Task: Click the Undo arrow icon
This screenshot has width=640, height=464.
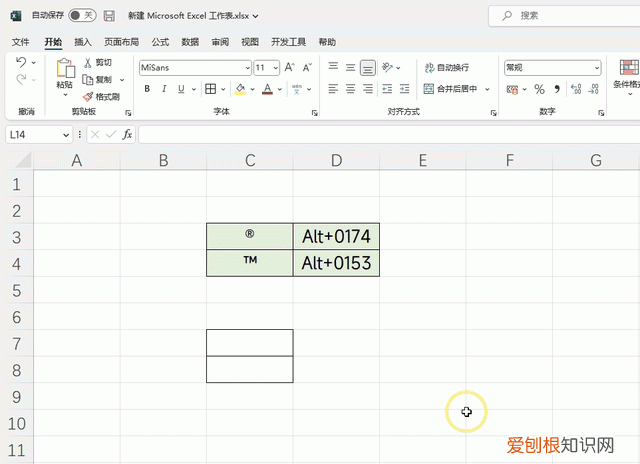Action: point(21,62)
